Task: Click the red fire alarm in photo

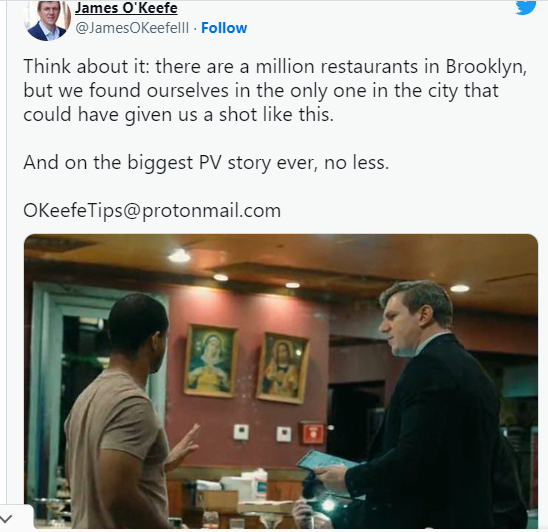Action: 312,433
